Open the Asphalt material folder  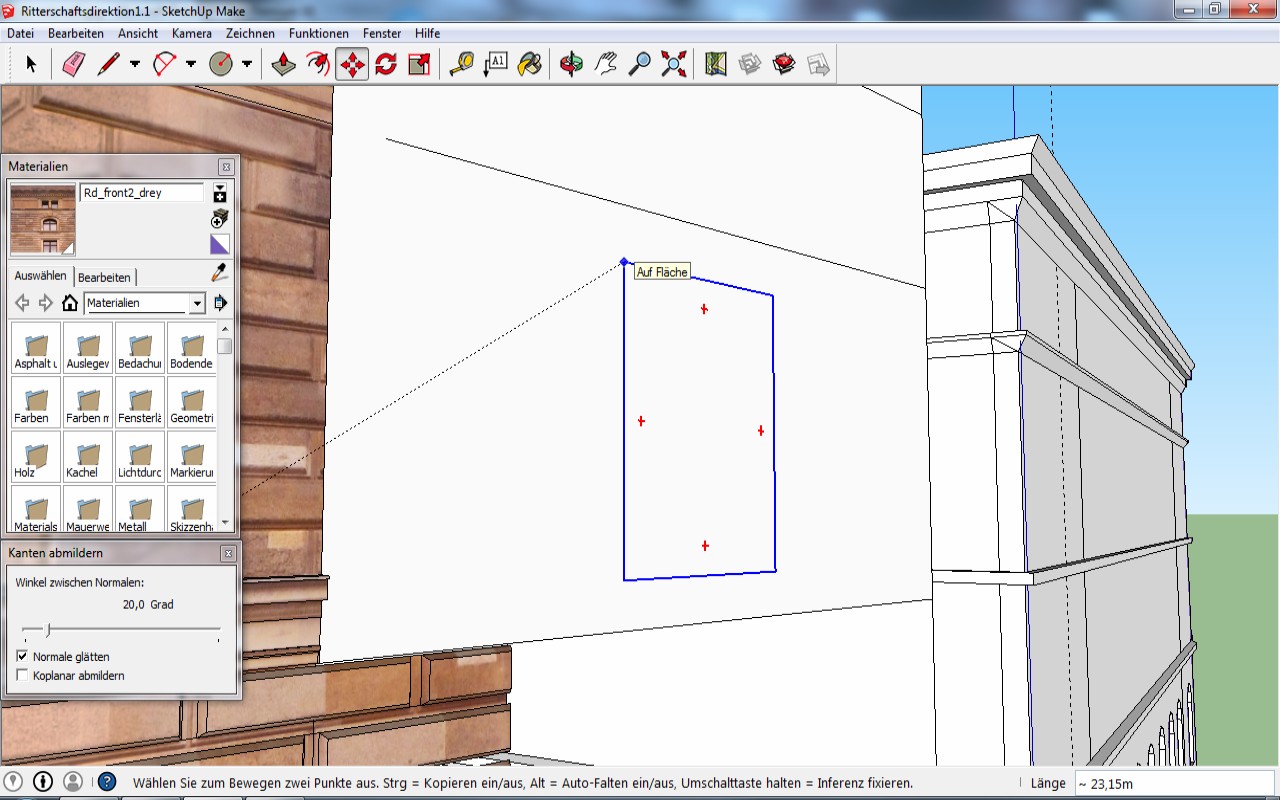(x=35, y=348)
